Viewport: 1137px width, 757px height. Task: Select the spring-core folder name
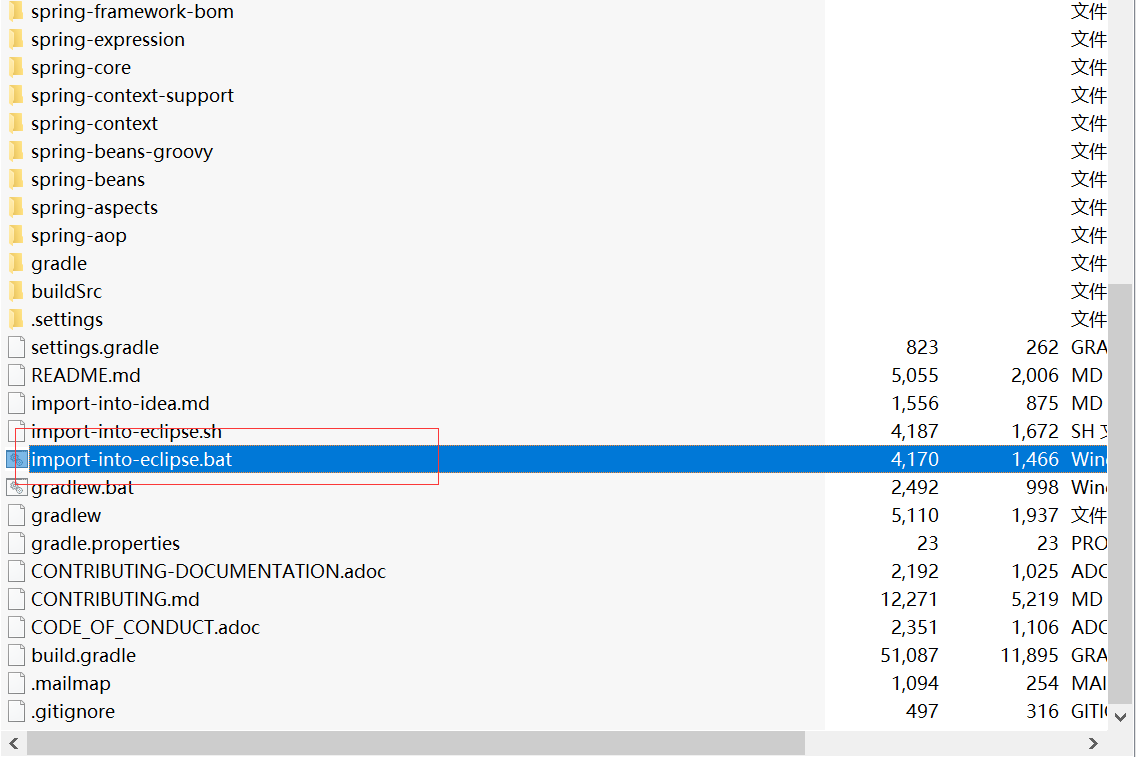(x=80, y=67)
